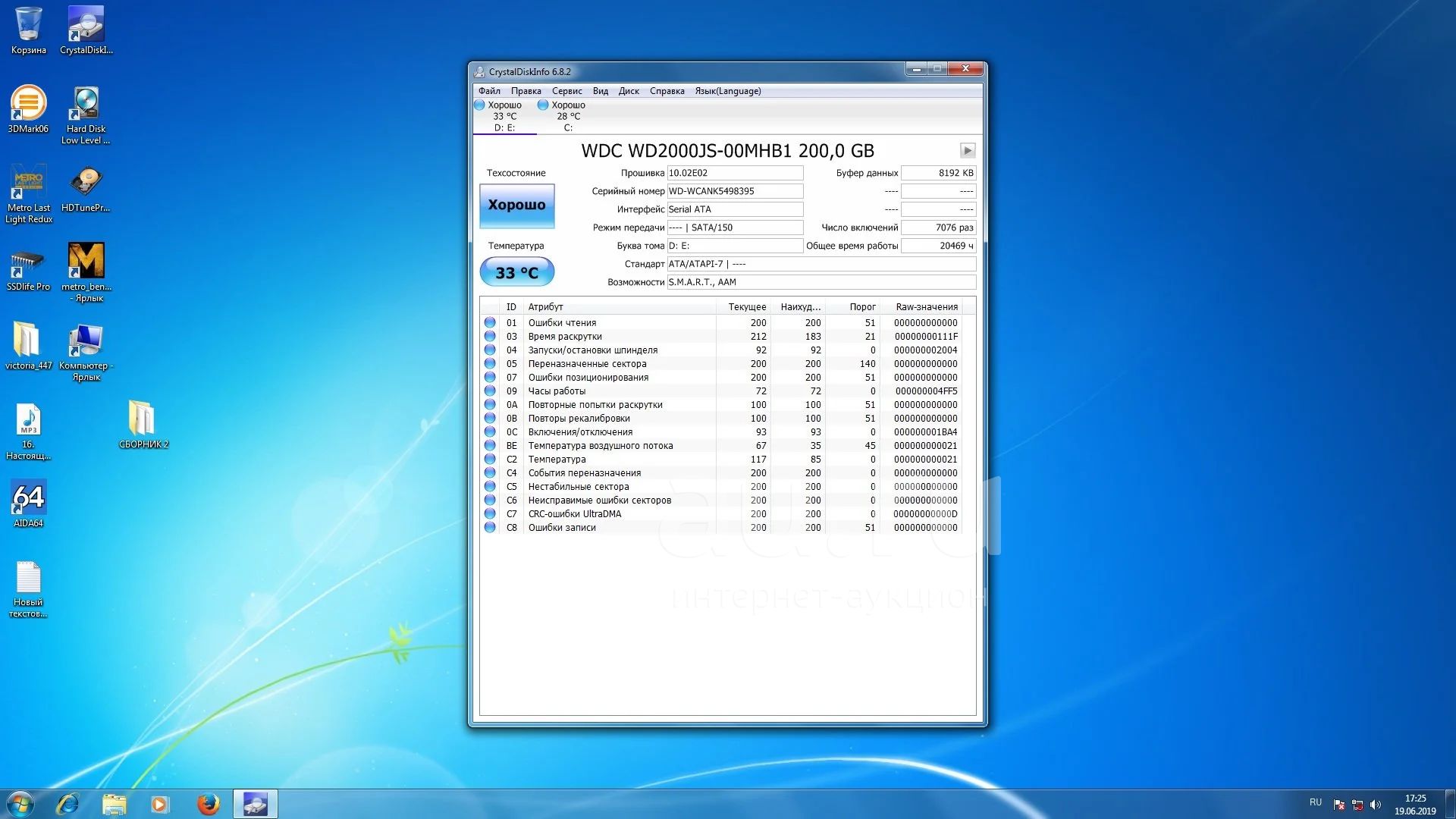Screen dimensions: 1456x819
Task: Select the Температура воздушного потока row
Action: pyautogui.click(x=721, y=446)
